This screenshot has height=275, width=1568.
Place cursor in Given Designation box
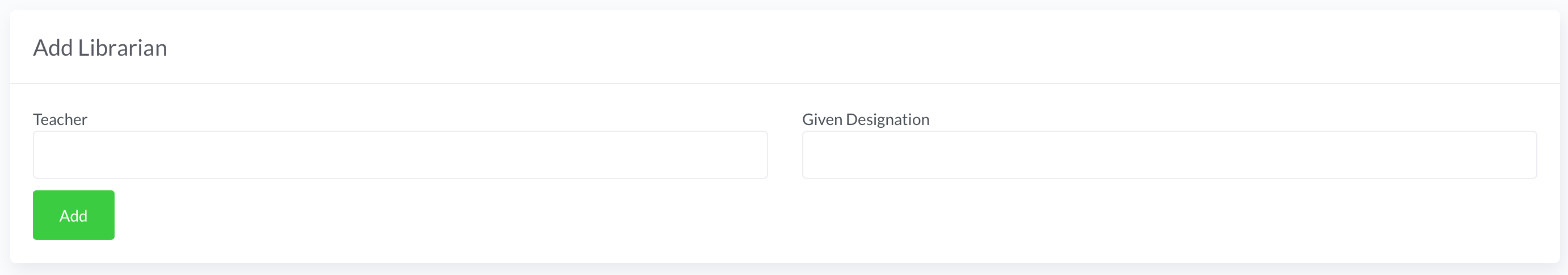point(1169,155)
